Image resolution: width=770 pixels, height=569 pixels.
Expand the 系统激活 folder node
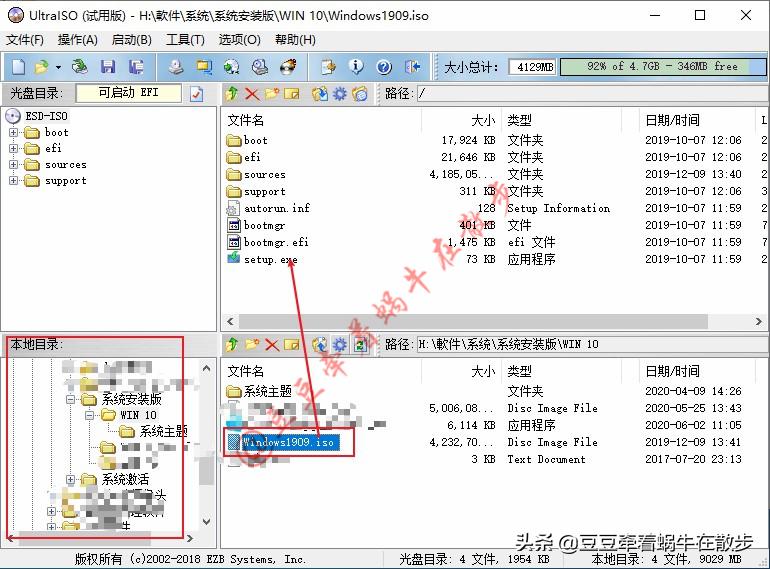[x=71, y=479]
